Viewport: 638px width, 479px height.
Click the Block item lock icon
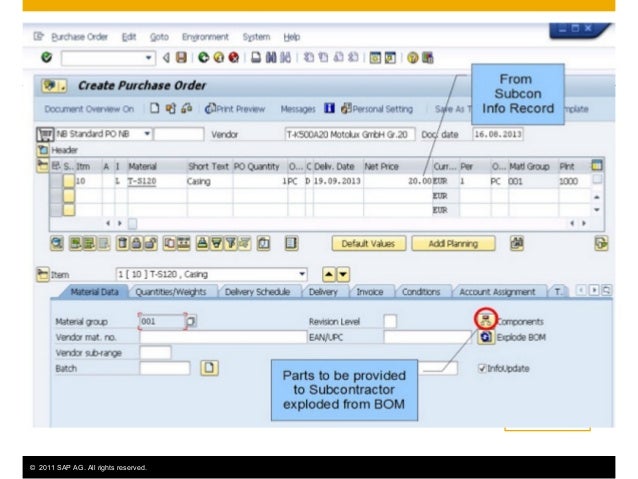(x=136, y=243)
